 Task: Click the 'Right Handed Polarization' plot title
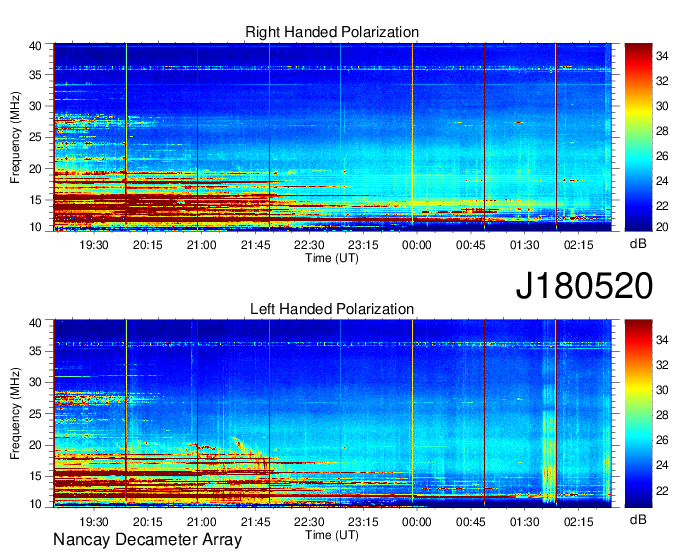(x=332, y=32)
